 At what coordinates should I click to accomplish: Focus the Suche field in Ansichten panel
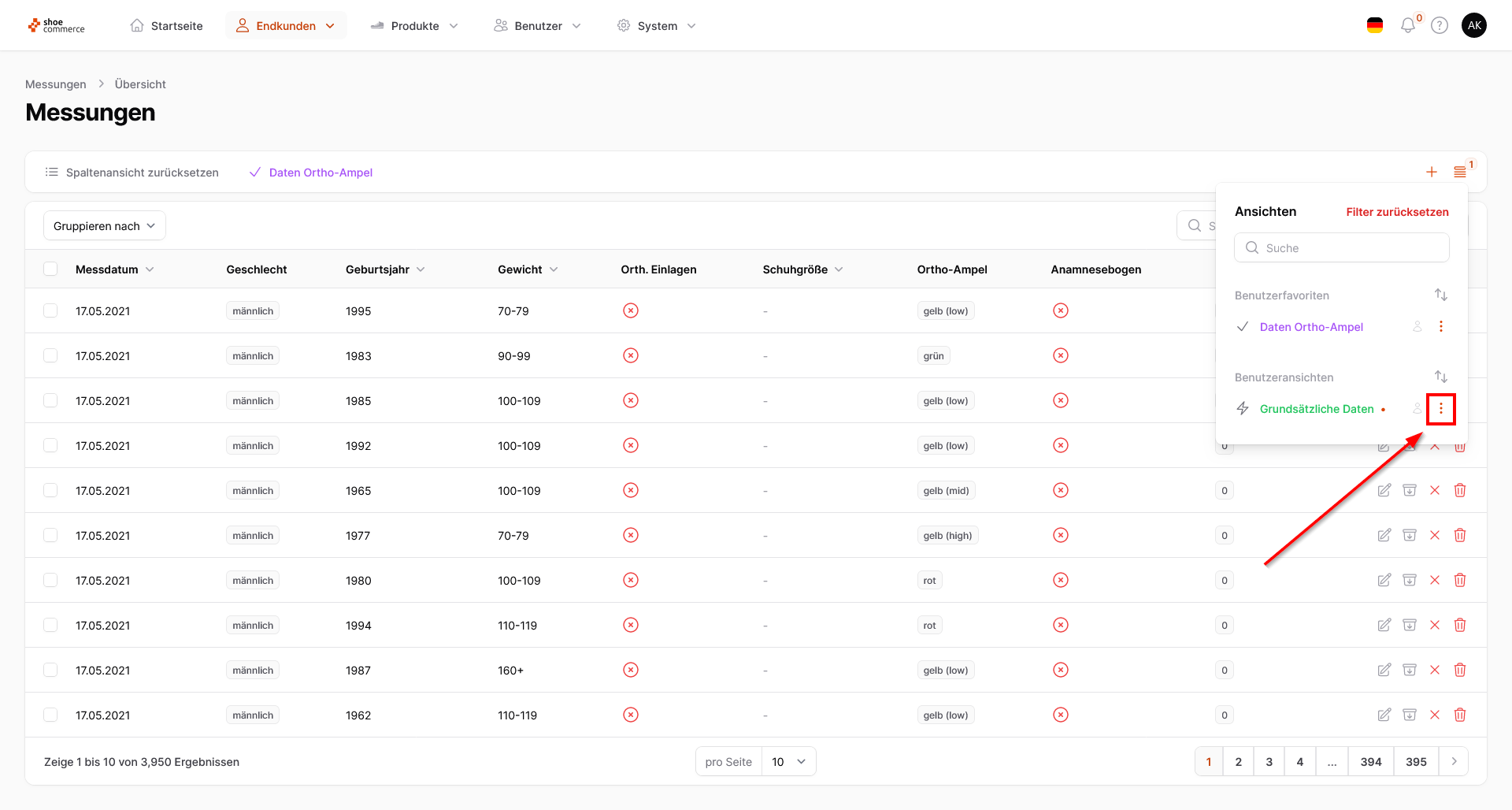(1341, 248)
